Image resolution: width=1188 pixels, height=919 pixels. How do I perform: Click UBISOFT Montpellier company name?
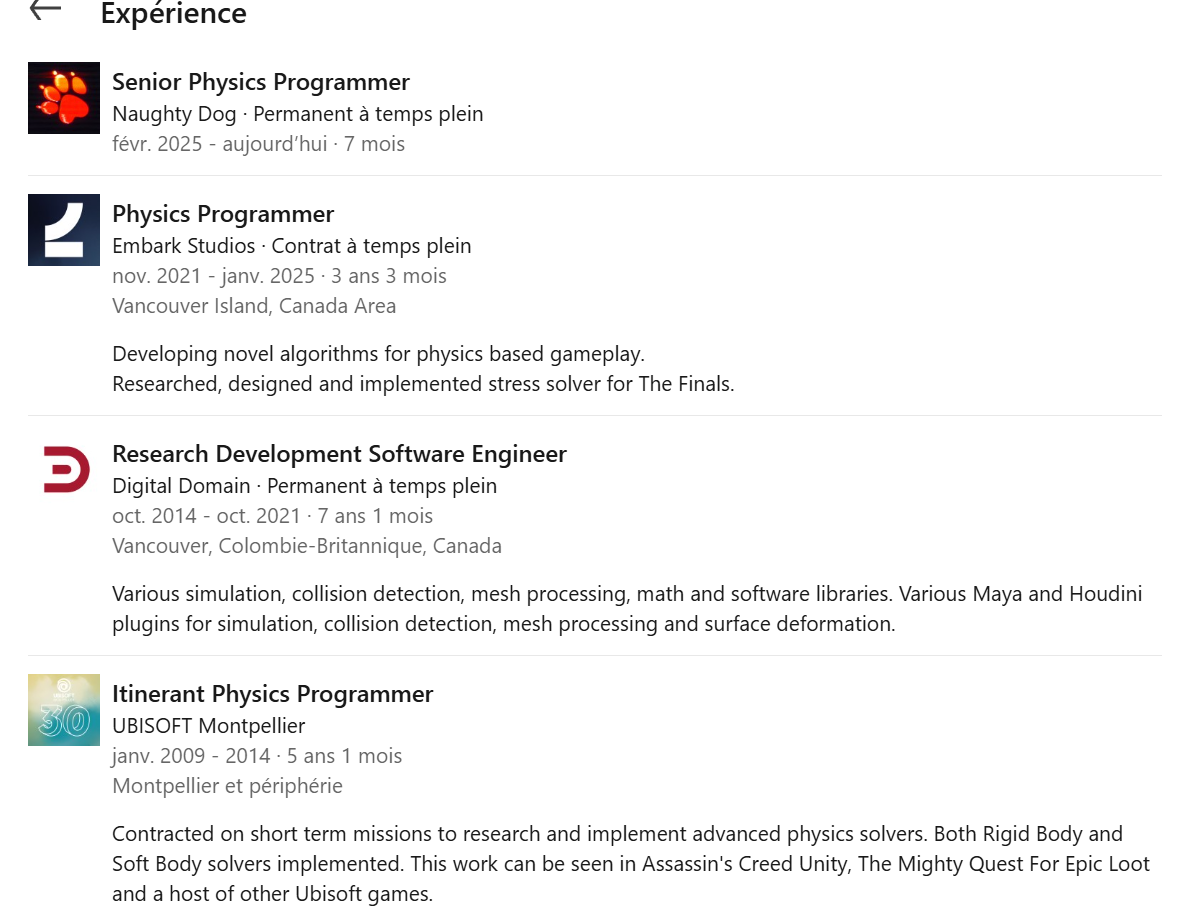coord(208,726)
